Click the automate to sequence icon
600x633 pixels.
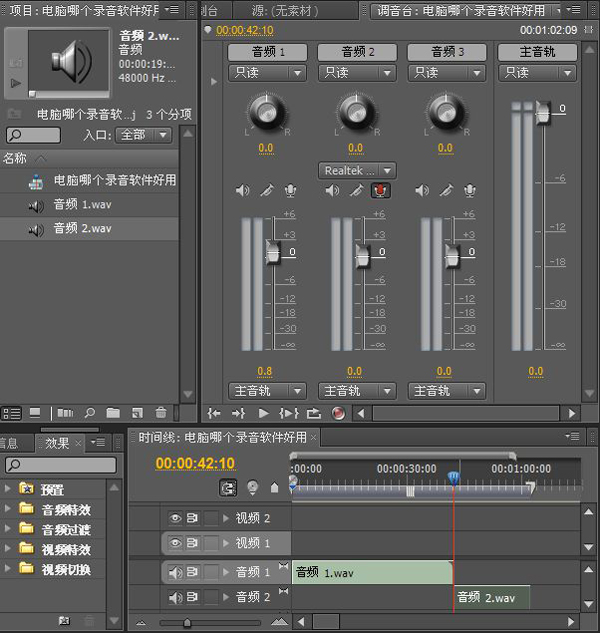click(x=65, y=413)
